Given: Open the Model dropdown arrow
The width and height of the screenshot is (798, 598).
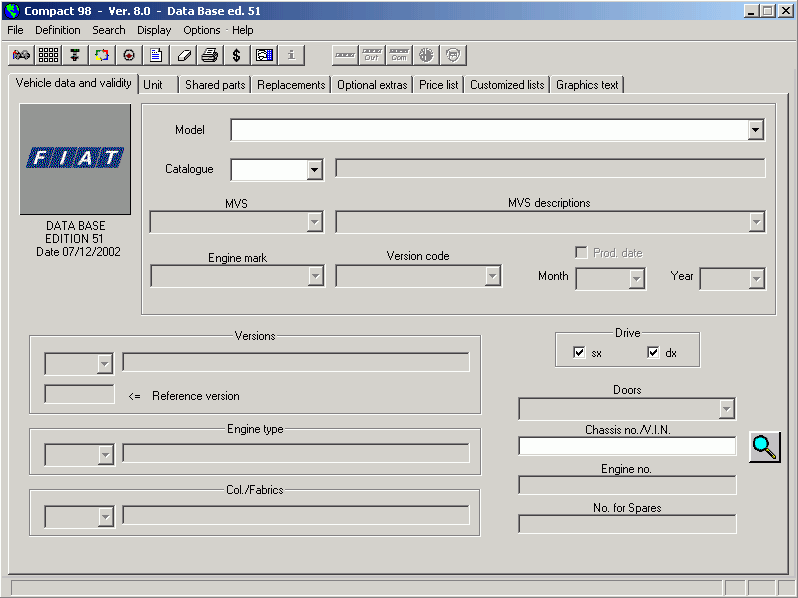Looking at the screenshot, I should pyautogui.click(x=756, y=130).
